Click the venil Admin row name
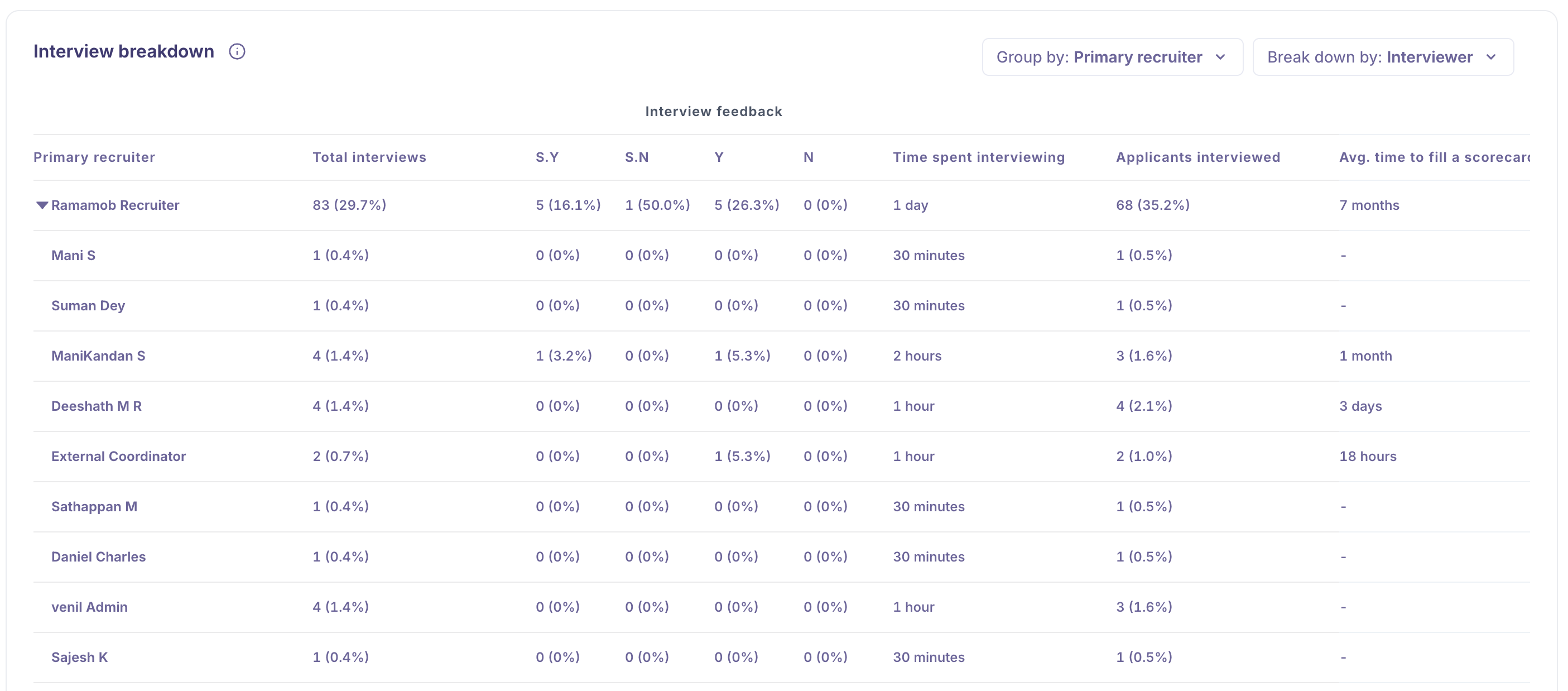 click(89, 606)
